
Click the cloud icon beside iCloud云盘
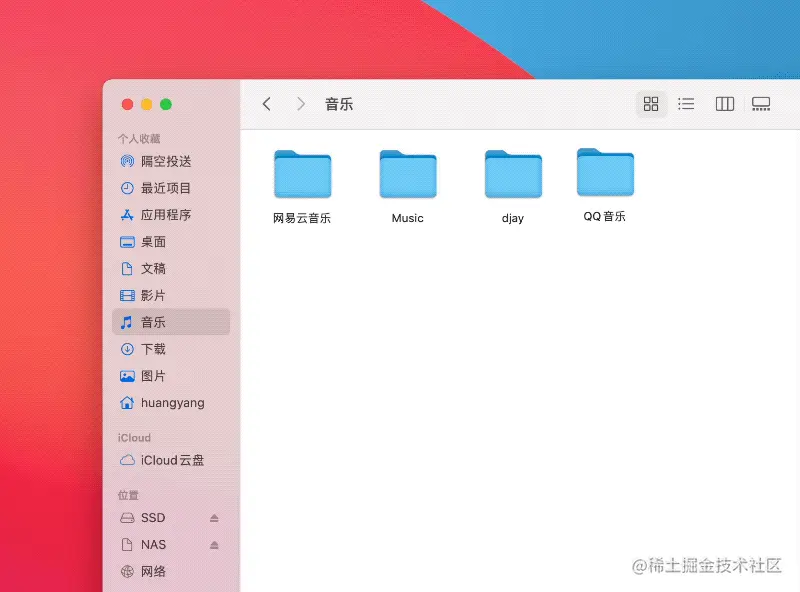pos(127,460)
